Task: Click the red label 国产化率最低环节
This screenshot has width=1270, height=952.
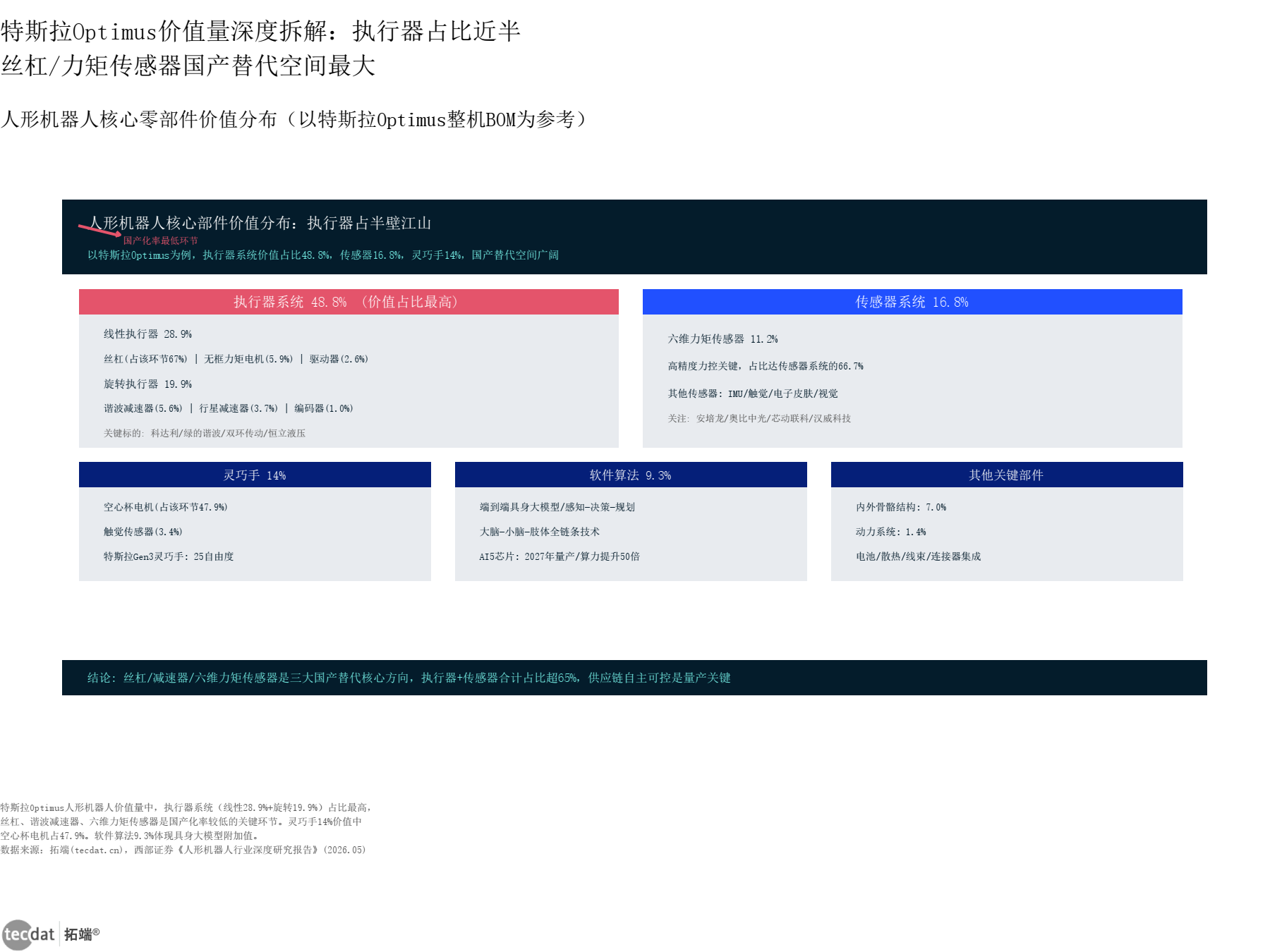Action: tap(160, 240)
